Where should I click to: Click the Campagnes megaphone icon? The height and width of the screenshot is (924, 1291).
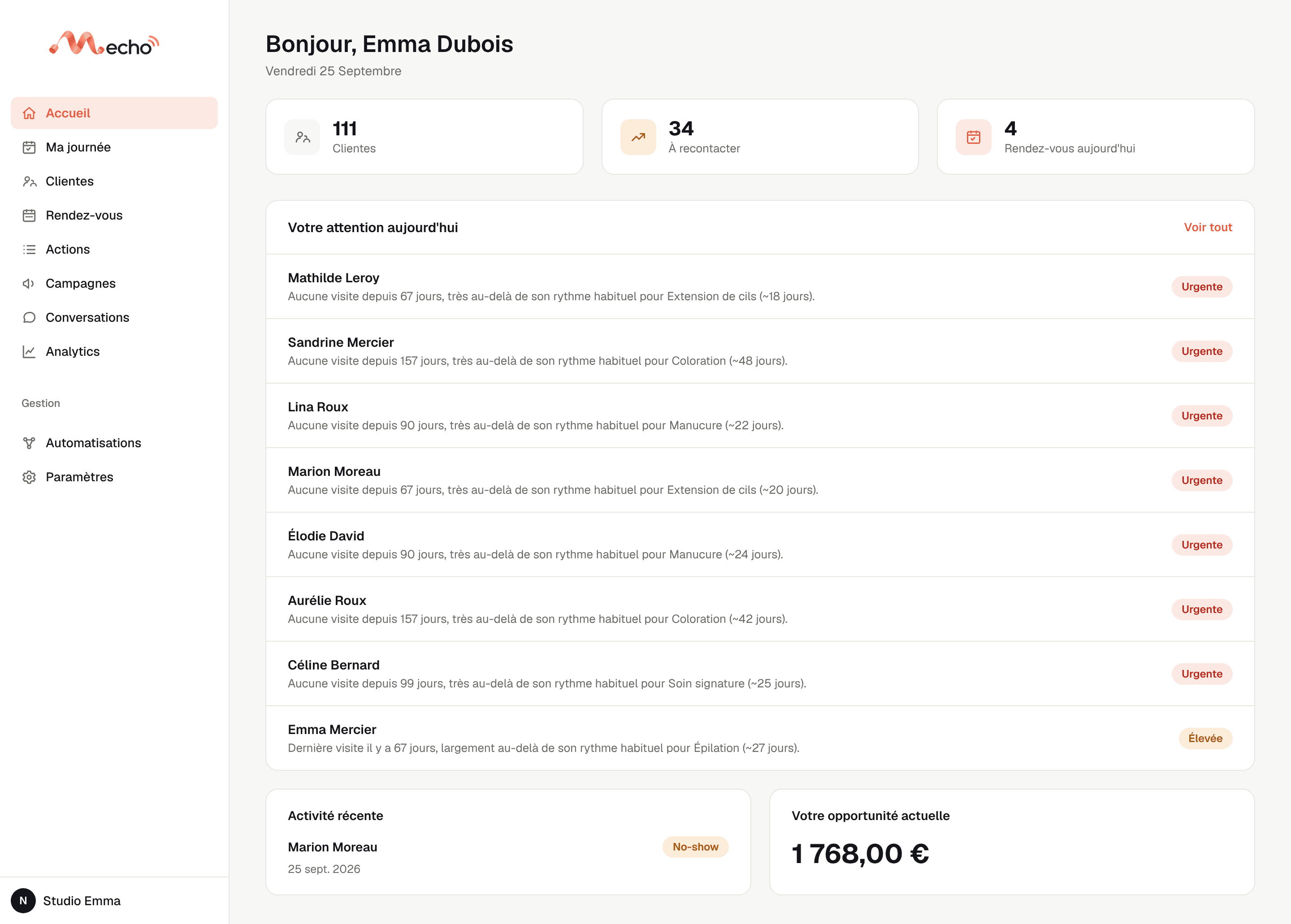click(29, 284)
